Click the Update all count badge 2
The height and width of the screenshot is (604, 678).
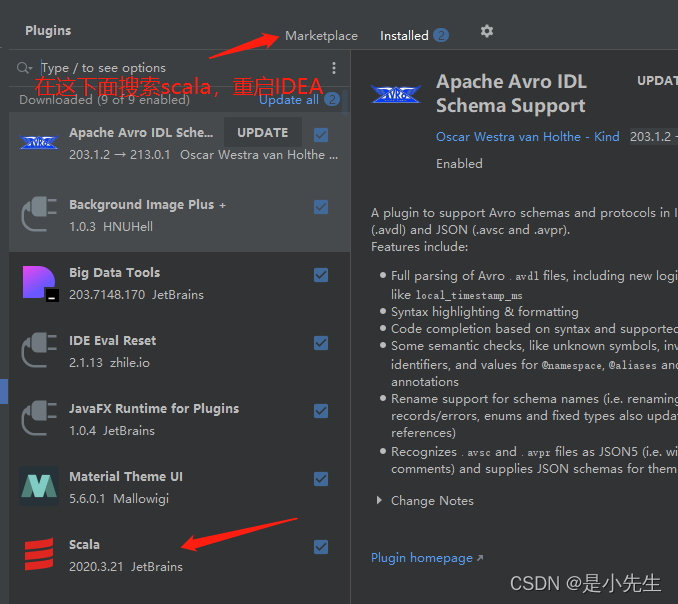click(x=332, y=99)
